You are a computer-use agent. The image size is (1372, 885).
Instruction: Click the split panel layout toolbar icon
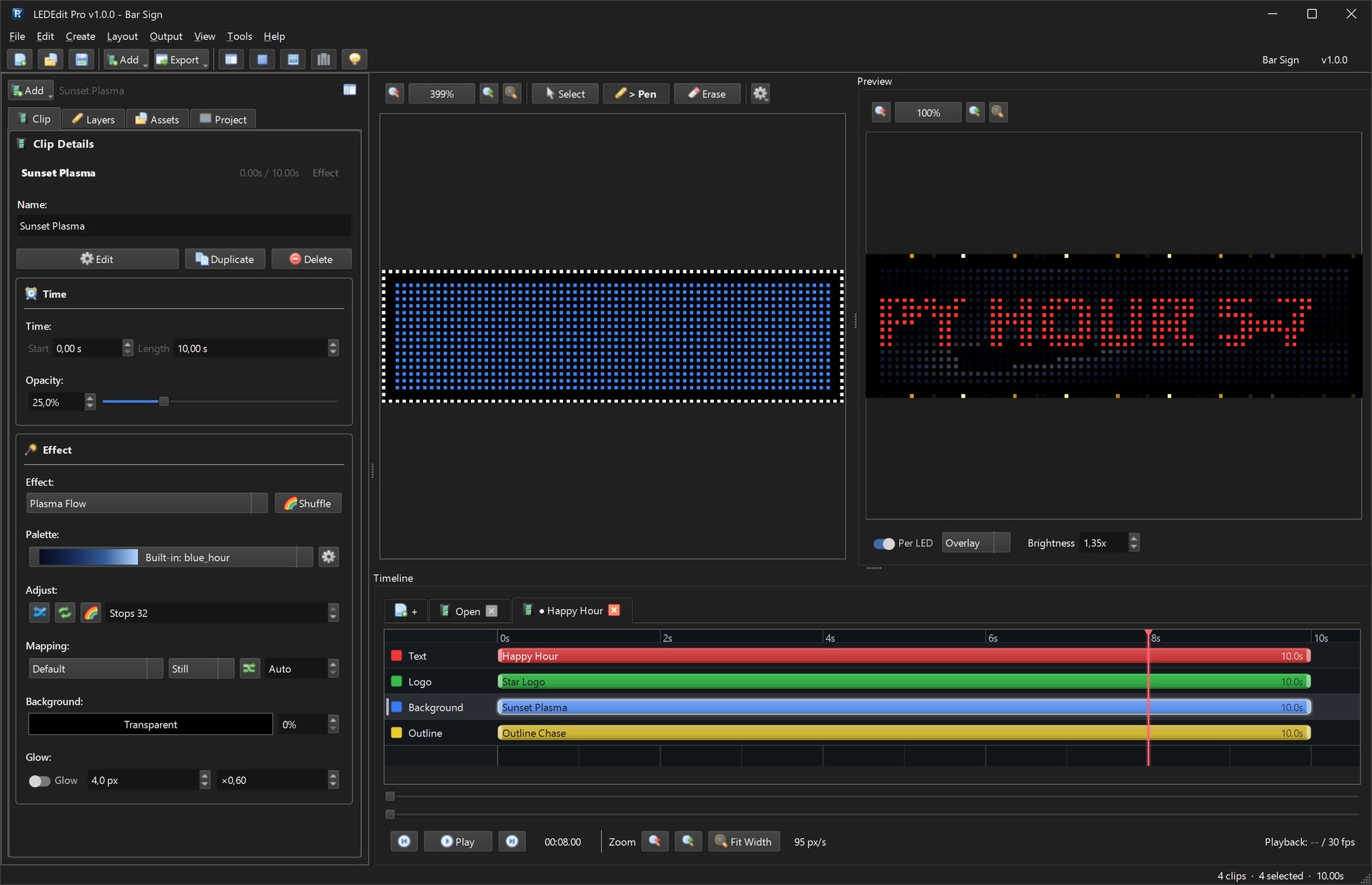click(x=232, y=59)
